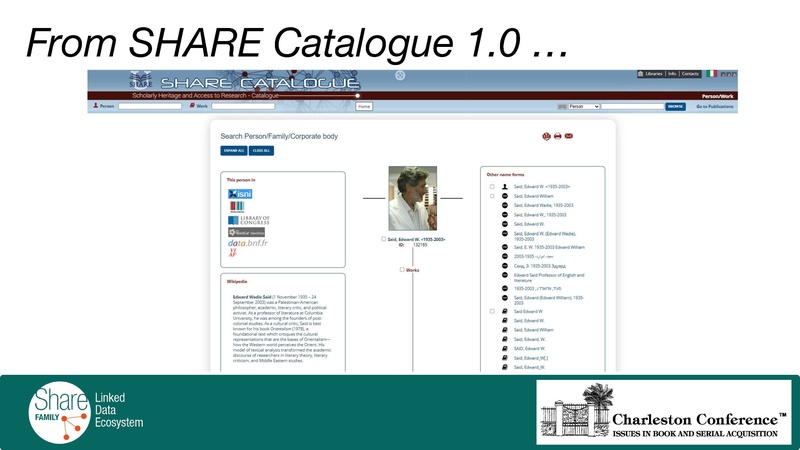Click the first red export icon

(546, 136)
